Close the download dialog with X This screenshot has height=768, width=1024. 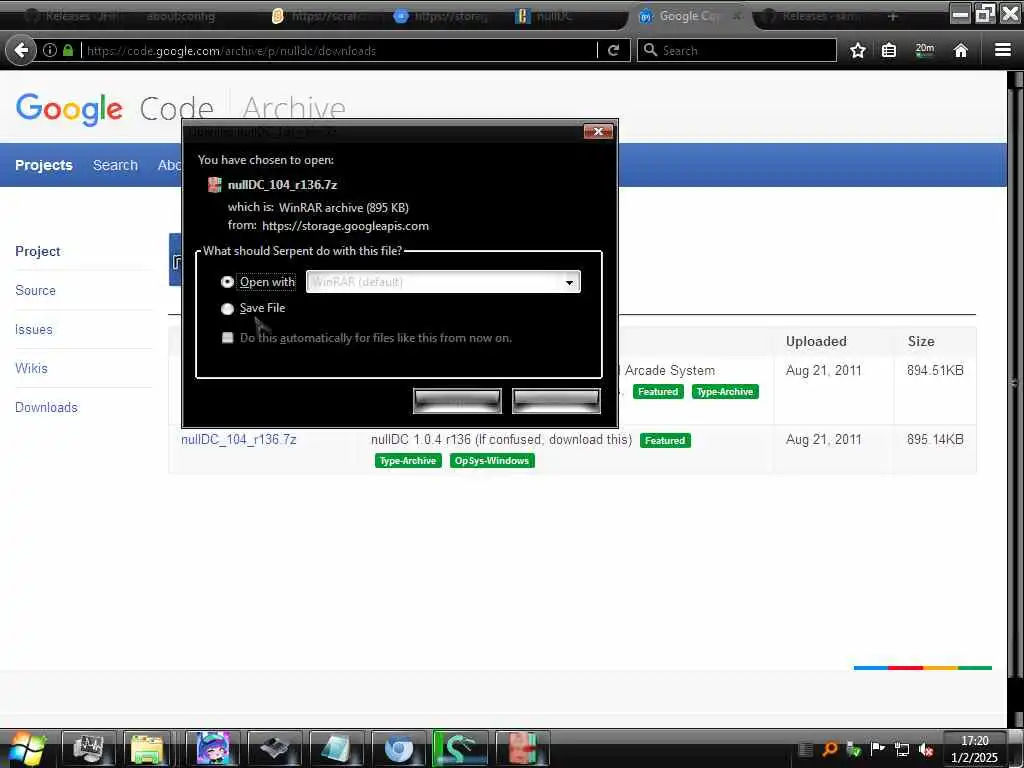pyautogui.click(x=598, y=131)
